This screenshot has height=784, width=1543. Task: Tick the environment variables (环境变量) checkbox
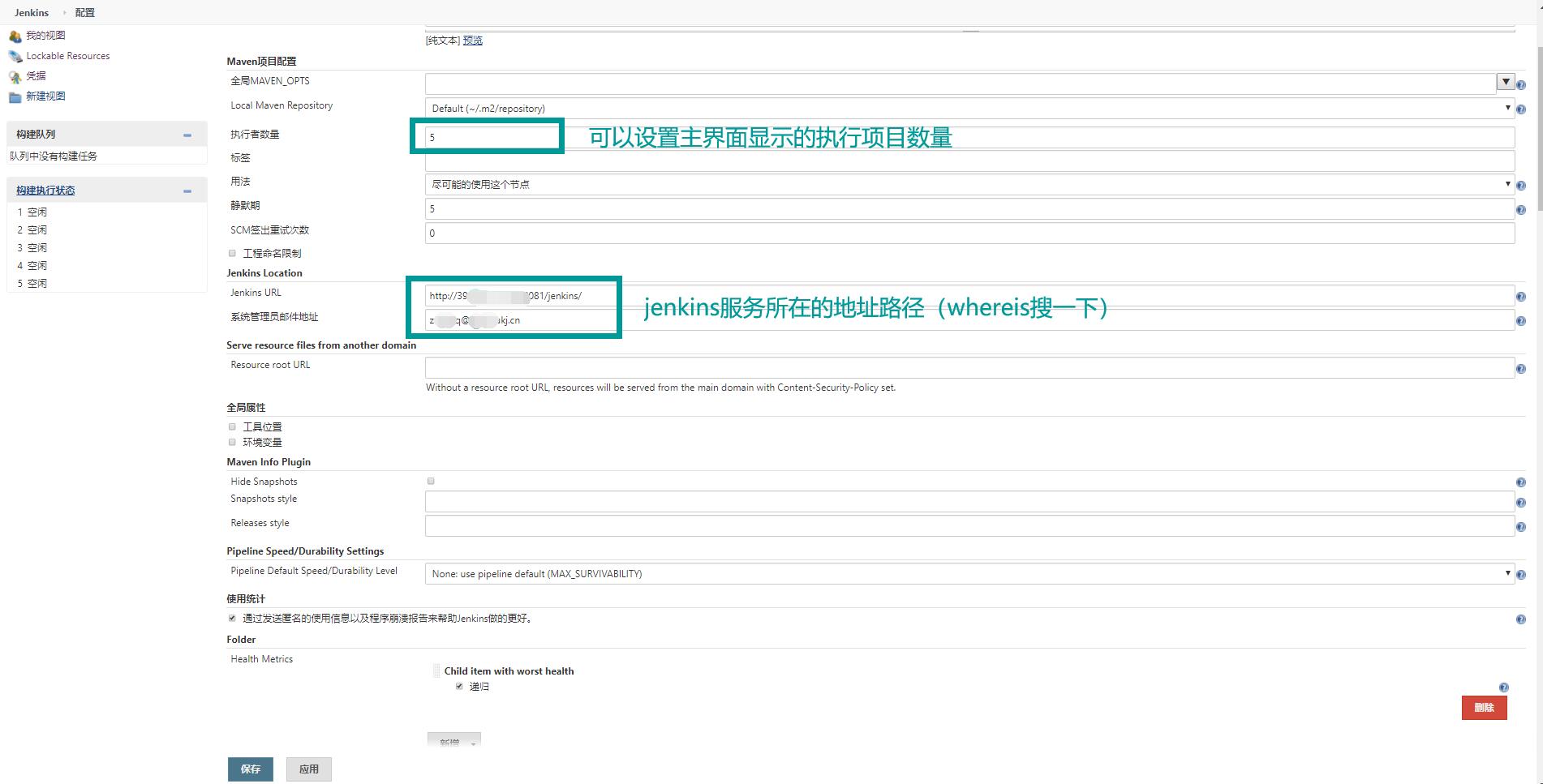pos(233,442)
